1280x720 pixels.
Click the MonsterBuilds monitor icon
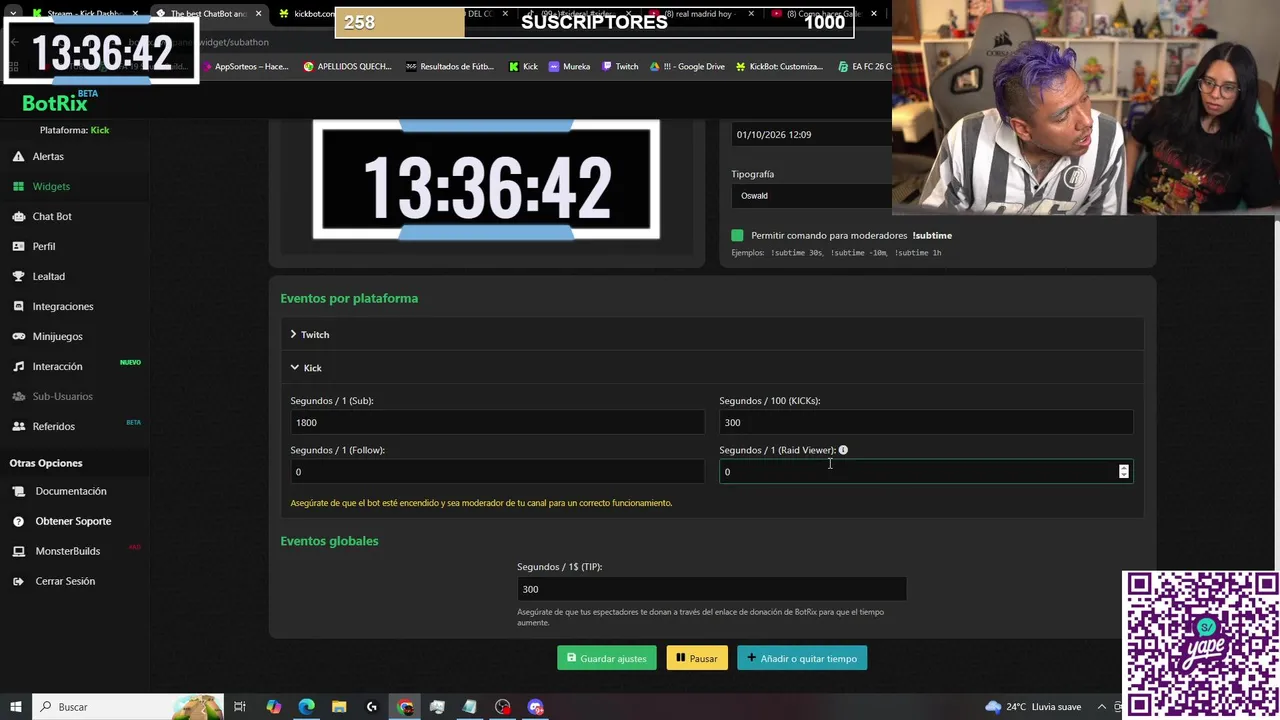pos(18,551)
